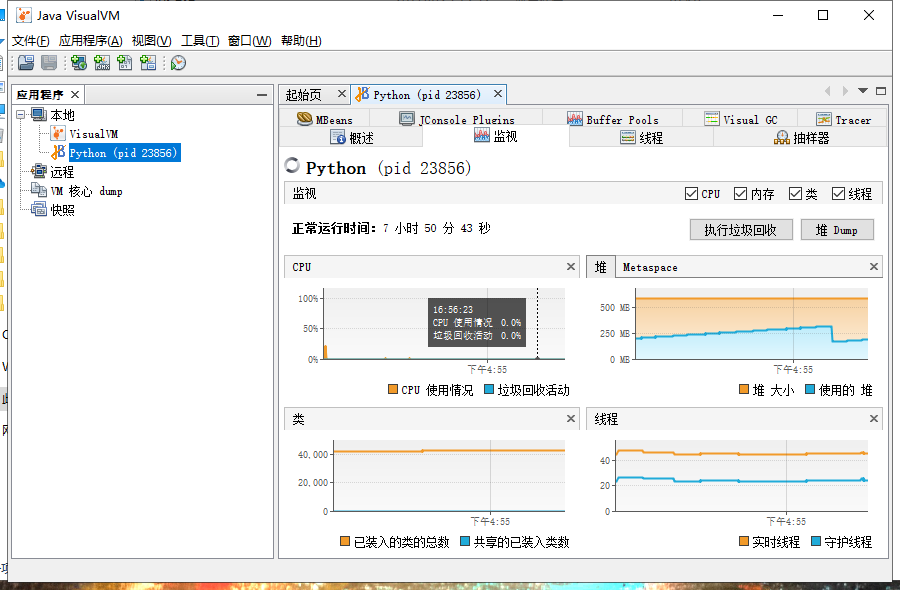Screen dimensions: 900x590
Task: Open the Visual GC tab
Action: (740, 119)
